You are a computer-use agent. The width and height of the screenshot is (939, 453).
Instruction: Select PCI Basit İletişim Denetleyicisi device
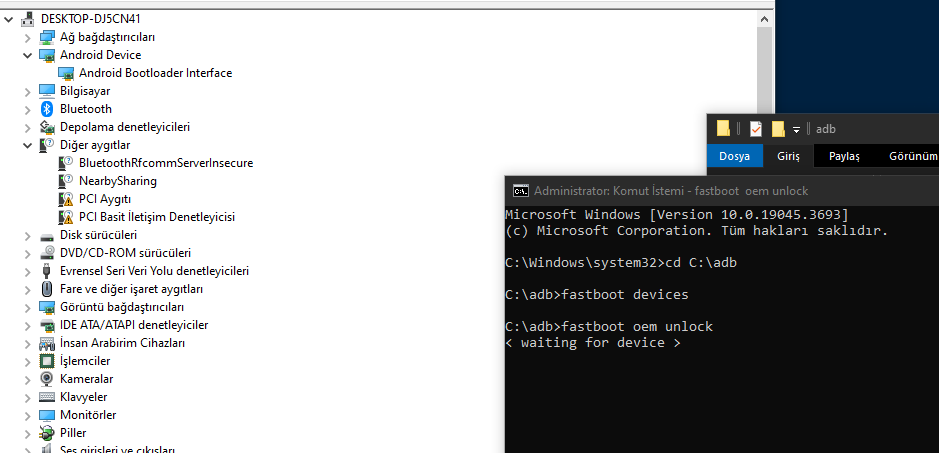[156, 217]
